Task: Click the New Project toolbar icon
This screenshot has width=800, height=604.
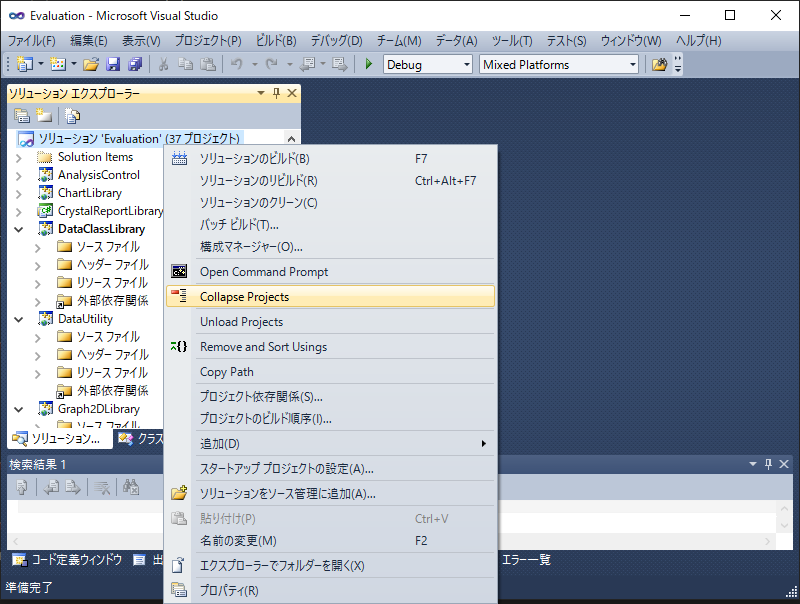Action: [24, 64]
